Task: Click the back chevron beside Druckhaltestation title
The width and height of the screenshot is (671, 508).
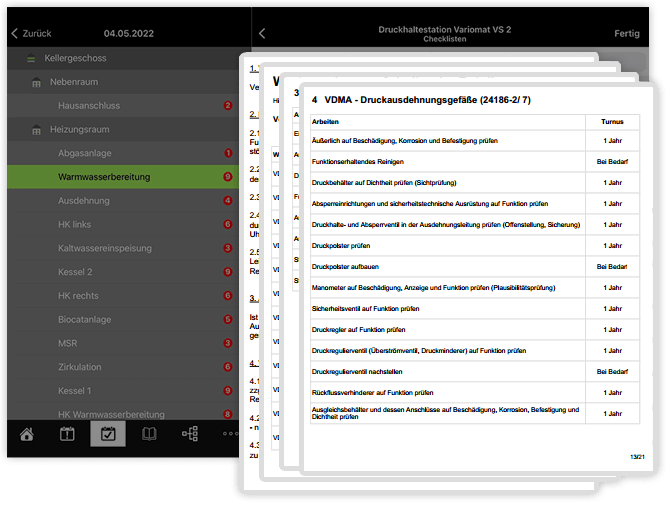Action: (262, 33)
